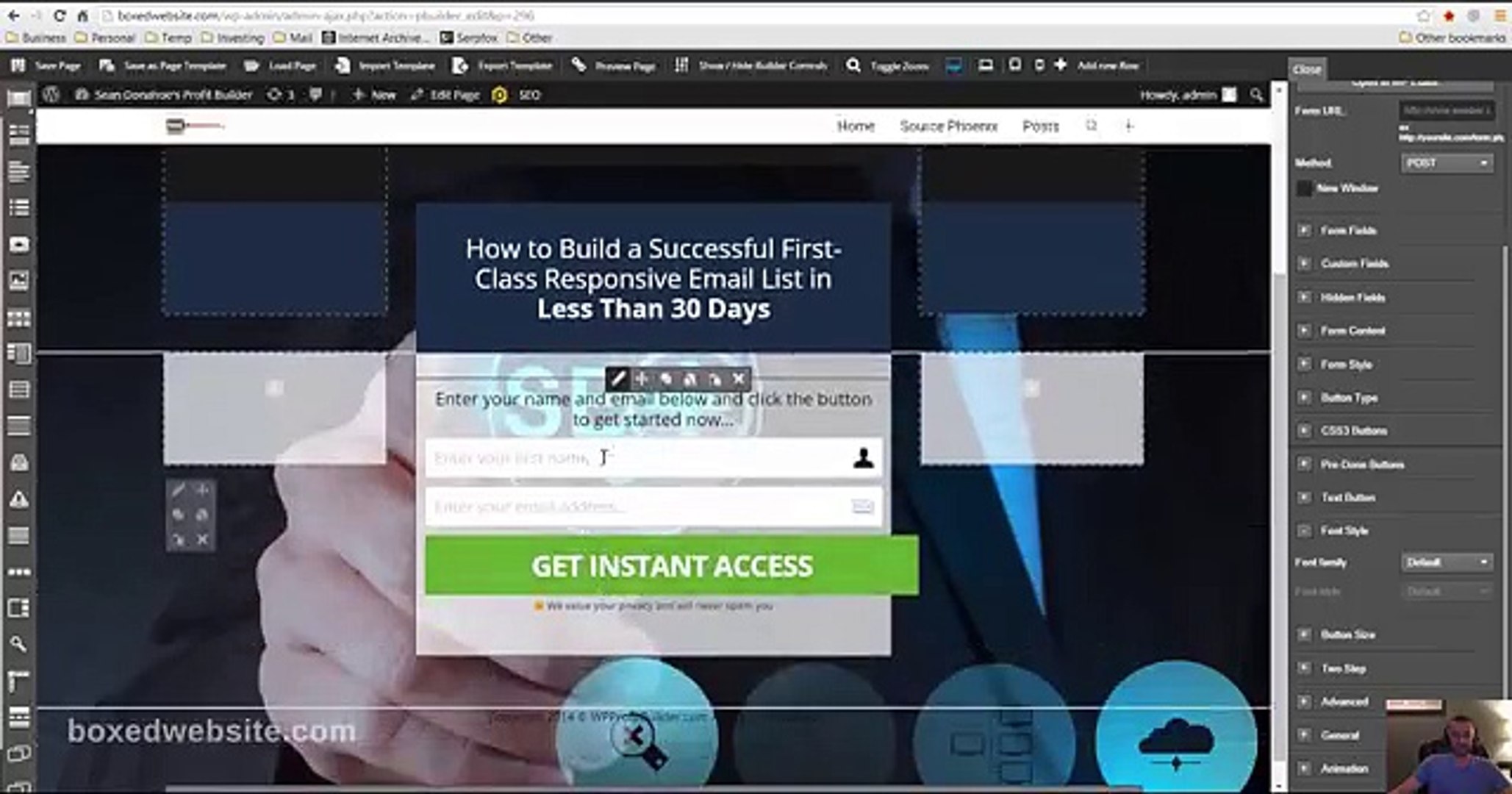Open the Posts menu in site navigation
The width and height of the screenshot is (1512, 794).
(1039, 126)
